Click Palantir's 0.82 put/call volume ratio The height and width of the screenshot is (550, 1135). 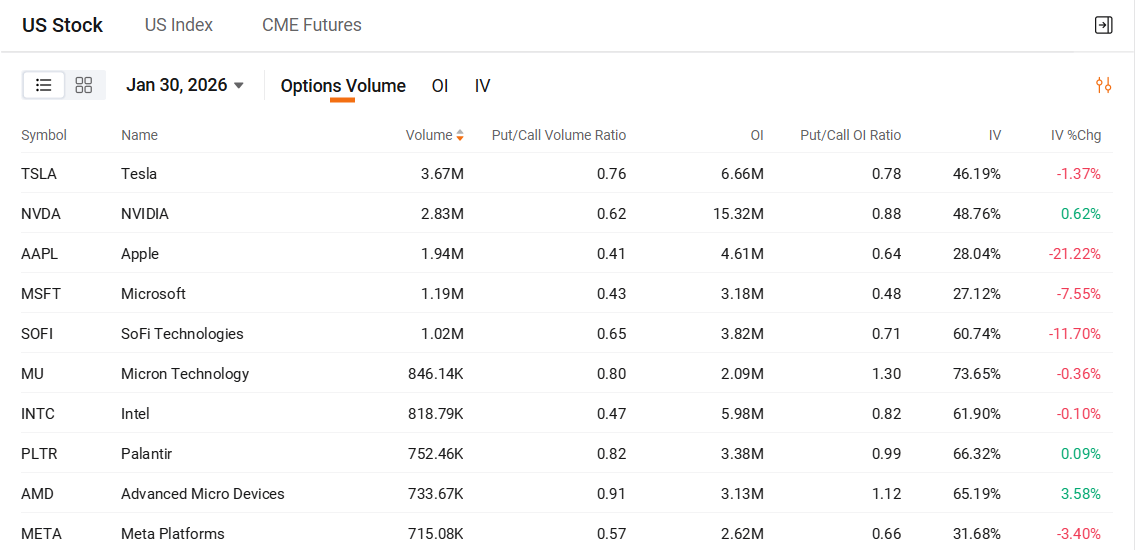(x=612, y=454)
